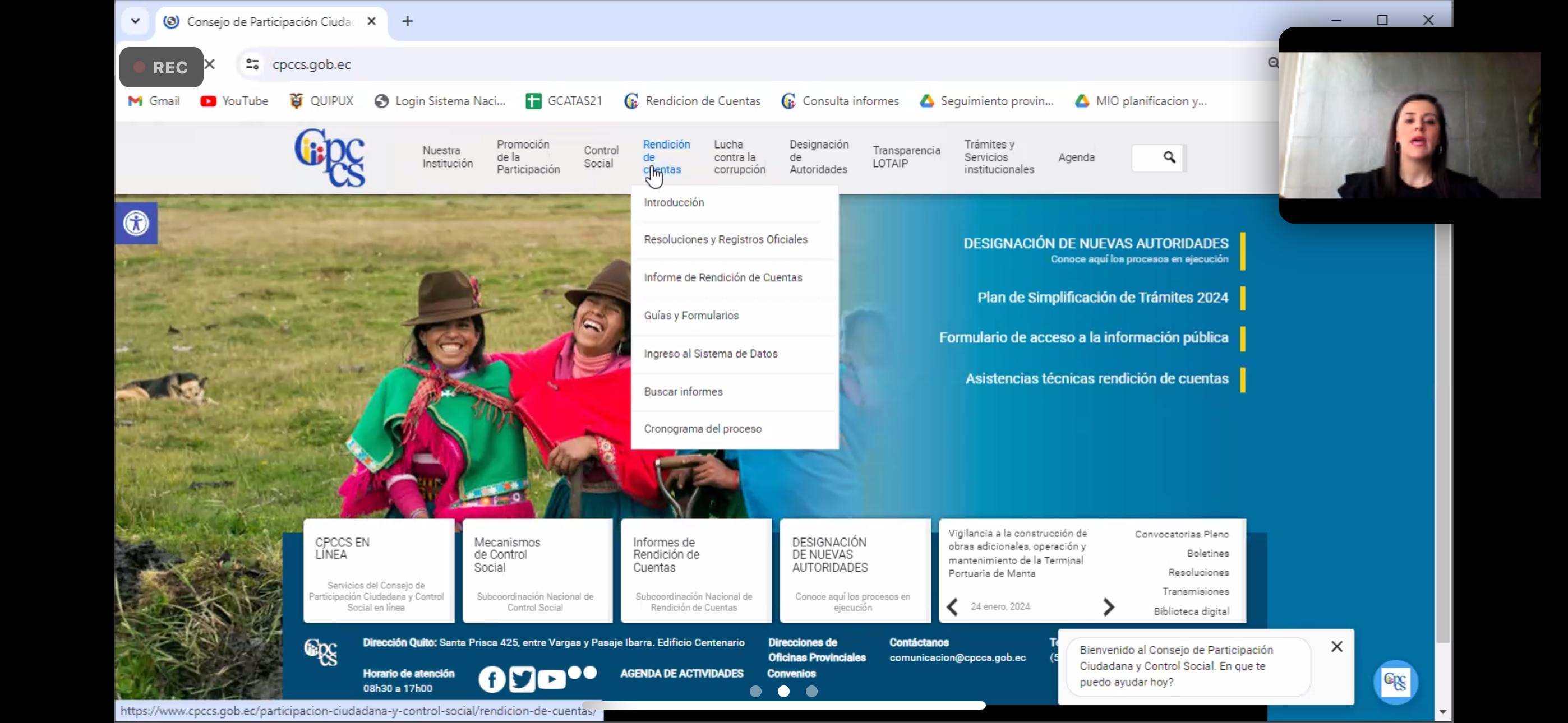The image size is (1568, 723).
Task: Click the site information icon in address bar
Action: click(x=252, y=64)
